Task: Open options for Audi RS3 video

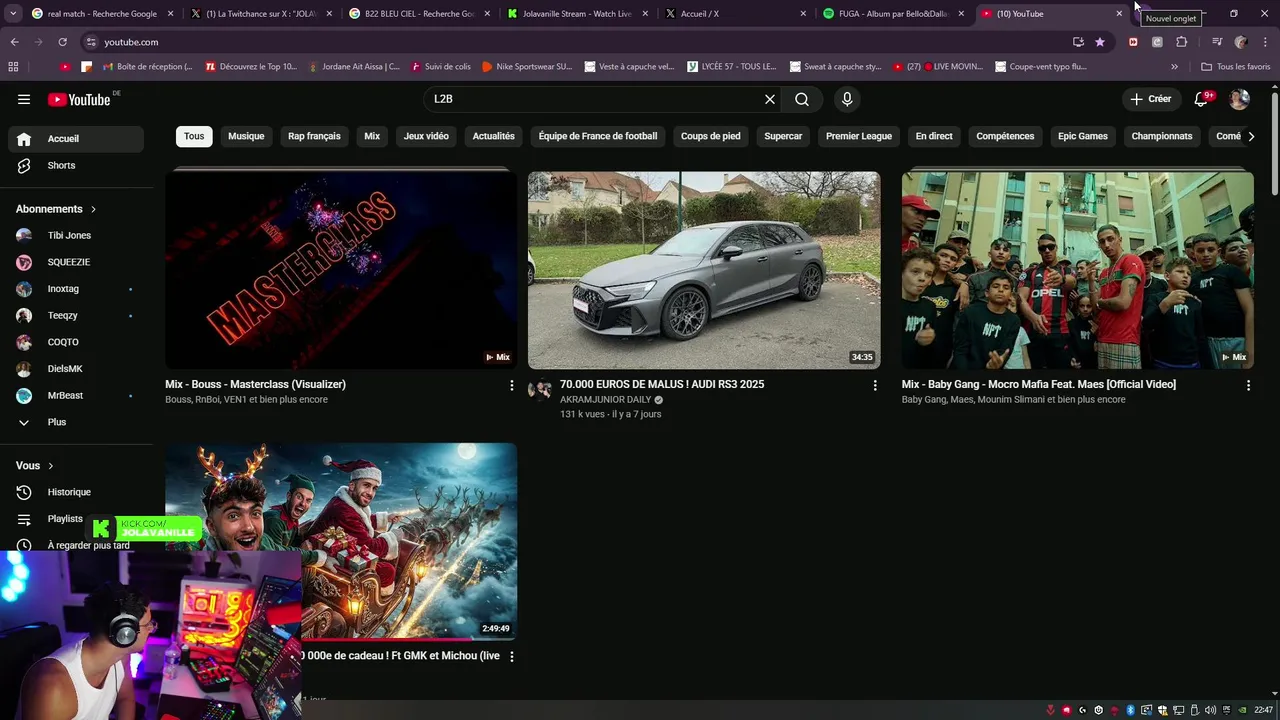Action: tap(875, 385)
